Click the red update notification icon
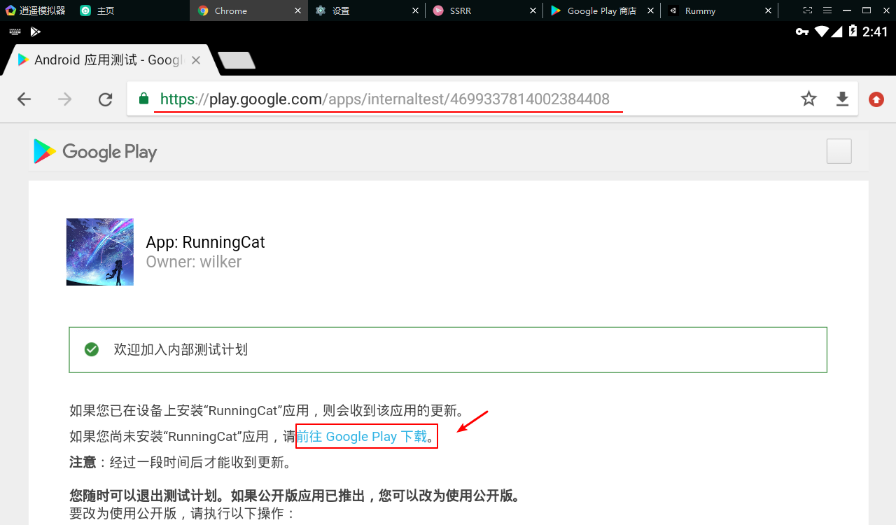 [876, 99]
